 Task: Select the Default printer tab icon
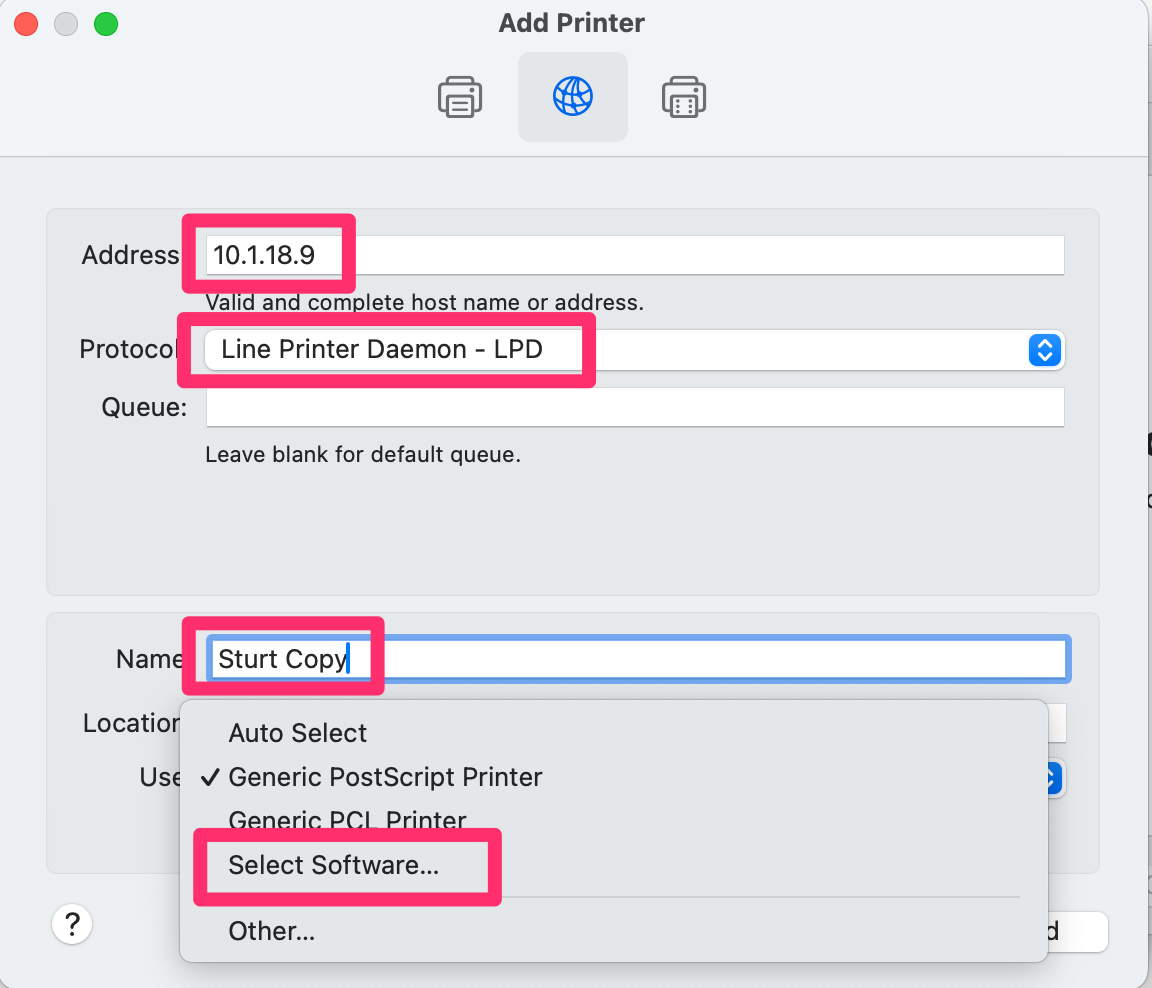tap(460, 97)
